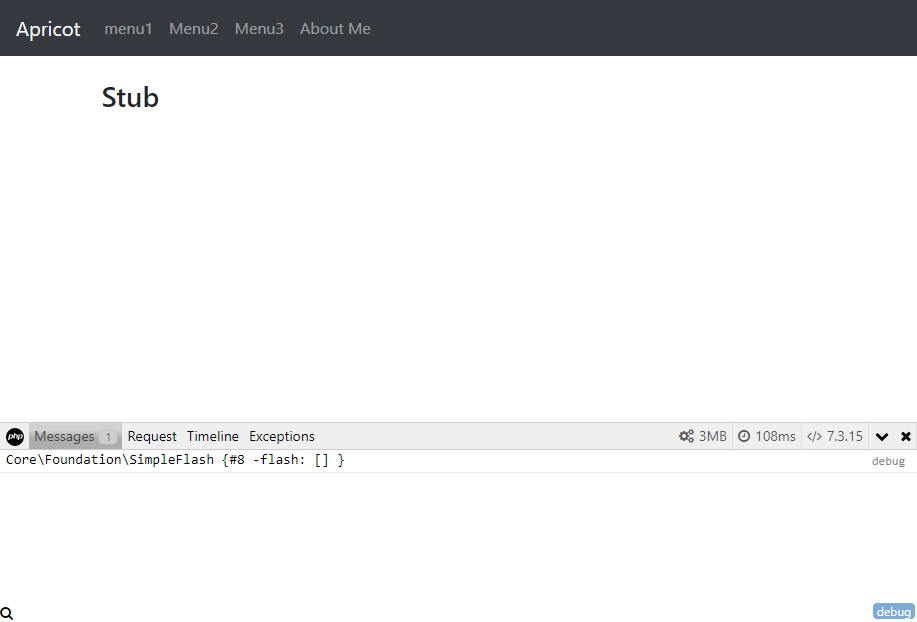The height and width of the screenshot is (622, 917).
Task: View the Exceptions tab
Action: [282, 437]
